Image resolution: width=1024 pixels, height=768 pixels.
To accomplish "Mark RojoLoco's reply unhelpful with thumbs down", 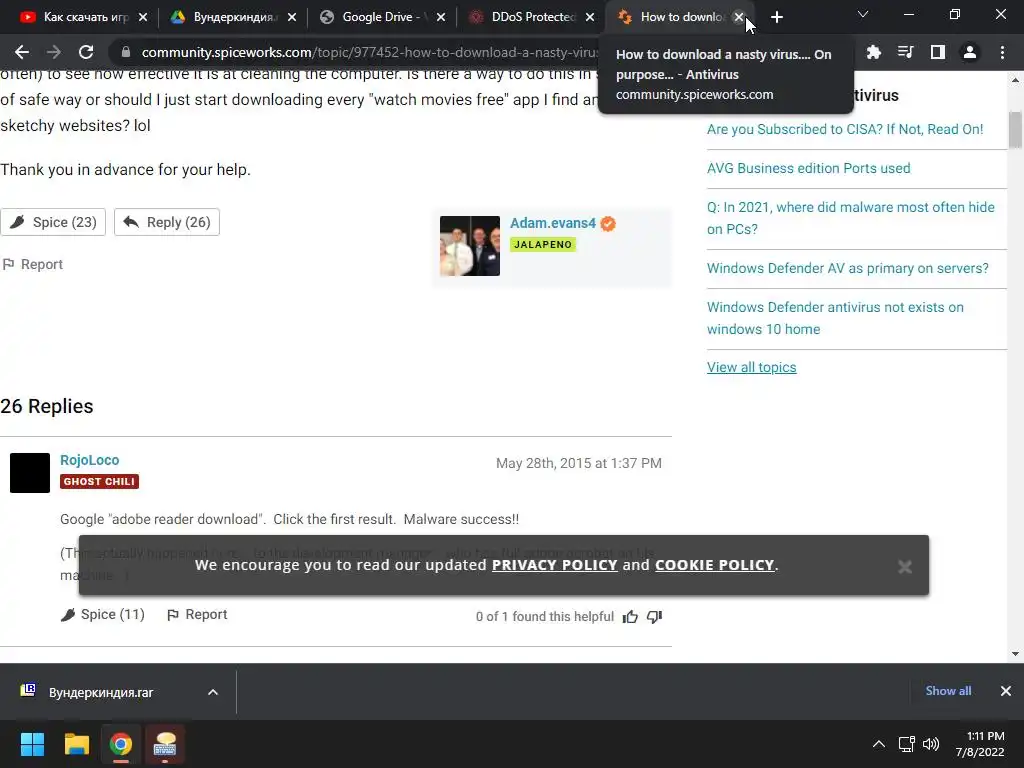I will [654, 616].
